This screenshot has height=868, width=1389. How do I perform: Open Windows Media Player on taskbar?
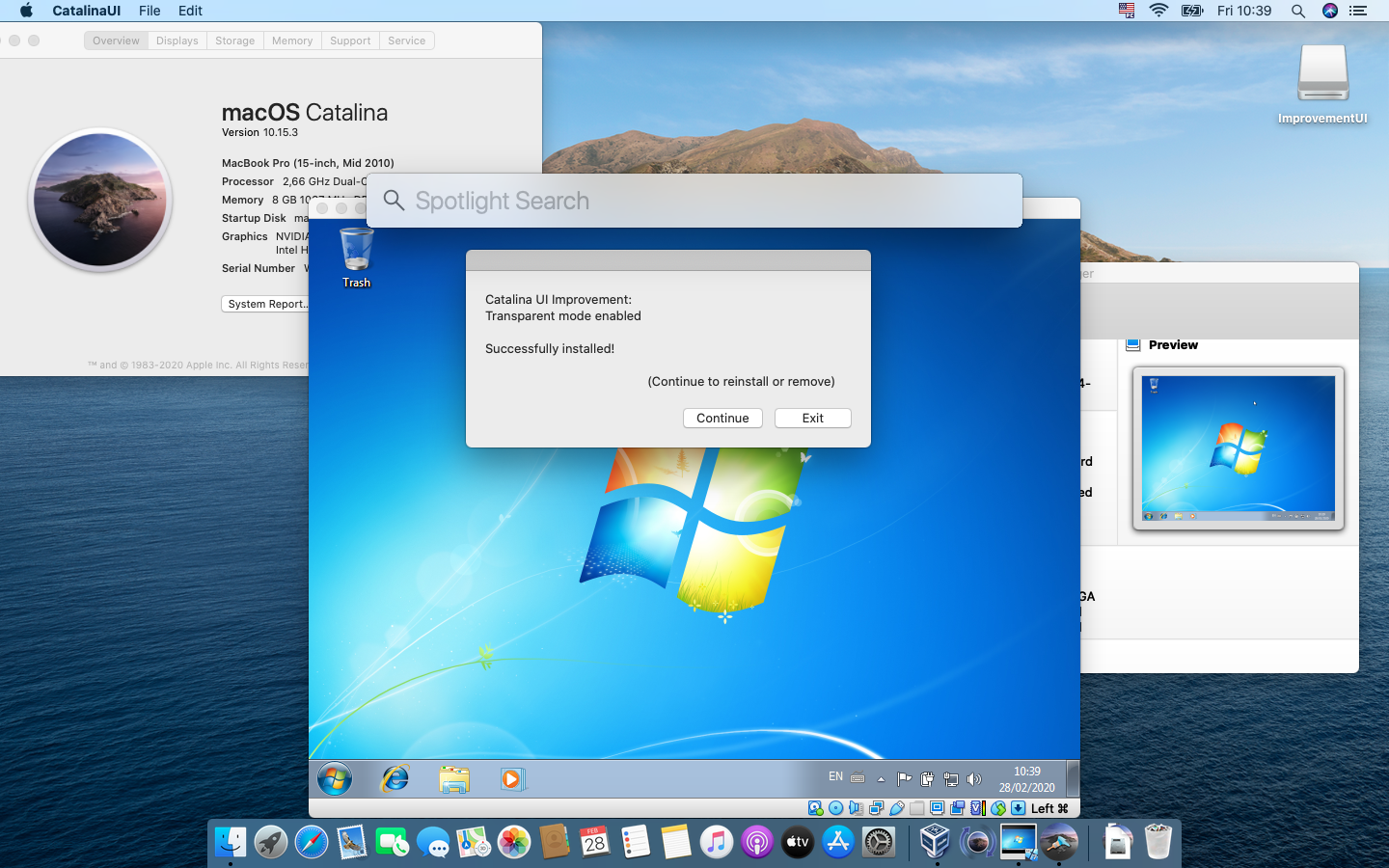coord(512,778)
